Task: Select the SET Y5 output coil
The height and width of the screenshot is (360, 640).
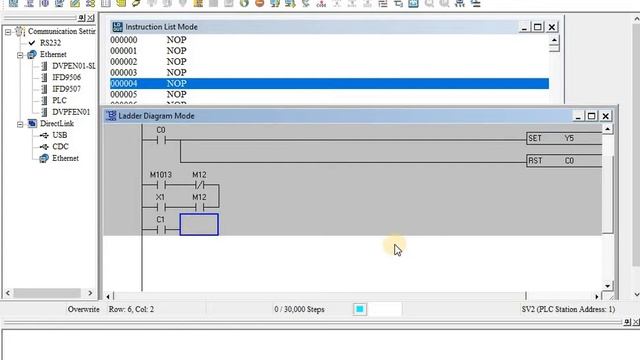Action: (564, 138)
